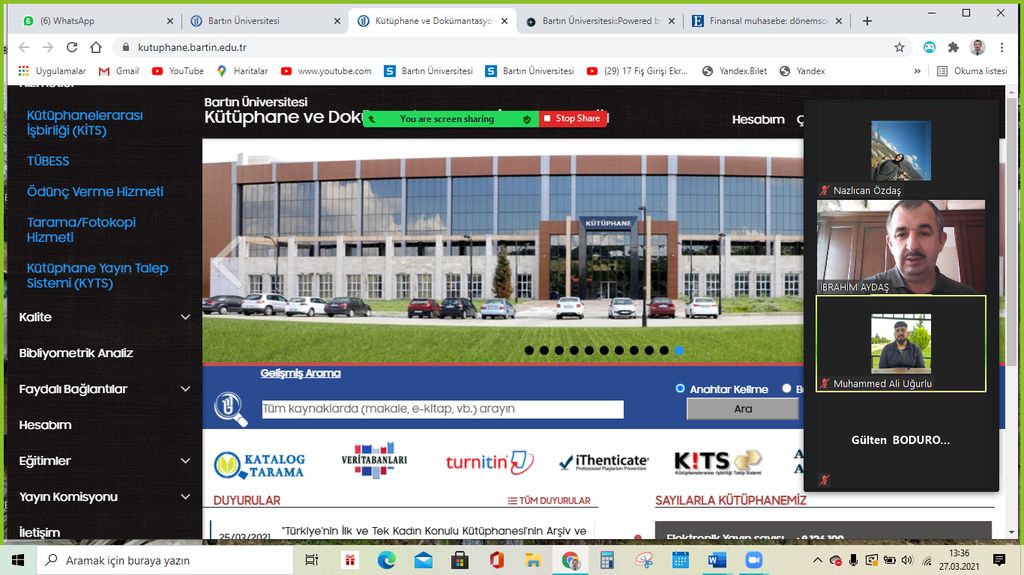The image size is (1024, 575).
Task: Open the Katalog Tarama logo link
Action: pyautogui.click(x=259, y=463)
